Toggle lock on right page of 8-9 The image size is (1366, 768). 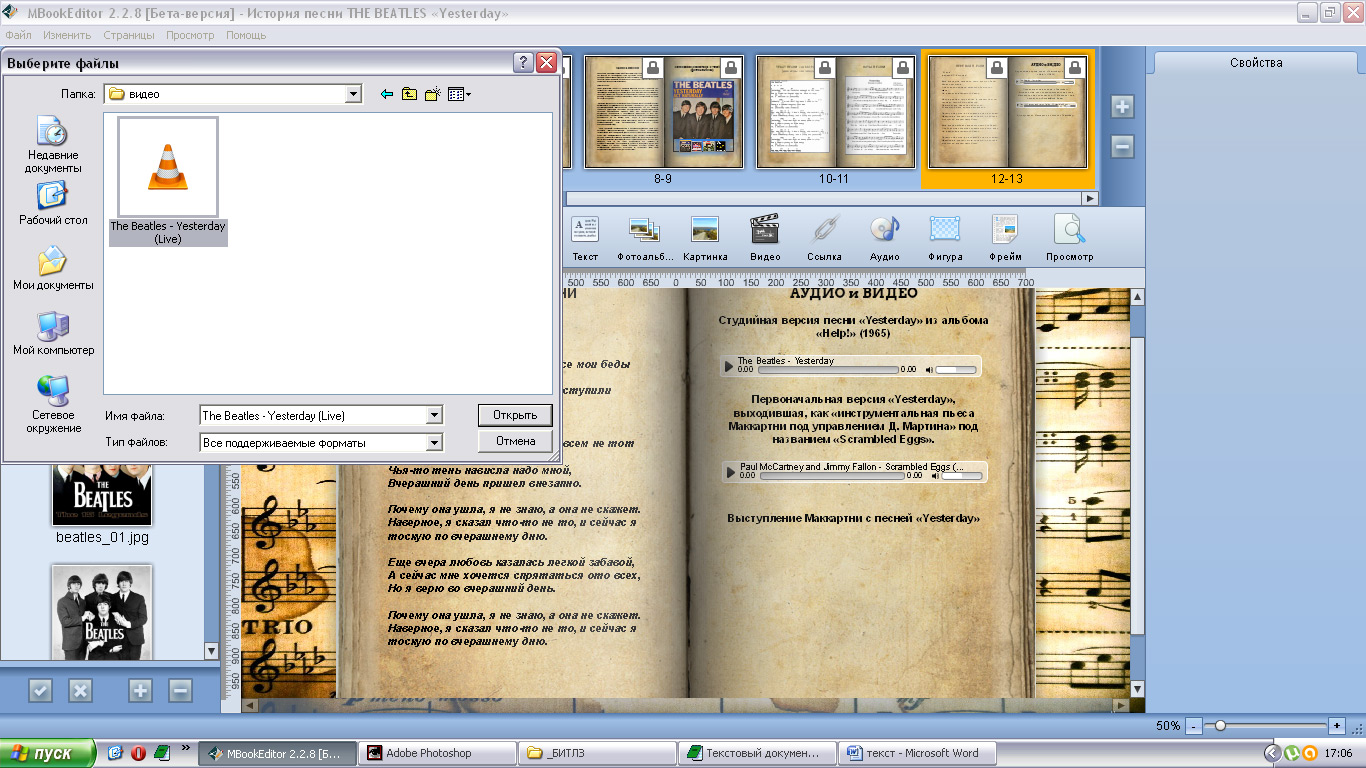click(731, 68)
